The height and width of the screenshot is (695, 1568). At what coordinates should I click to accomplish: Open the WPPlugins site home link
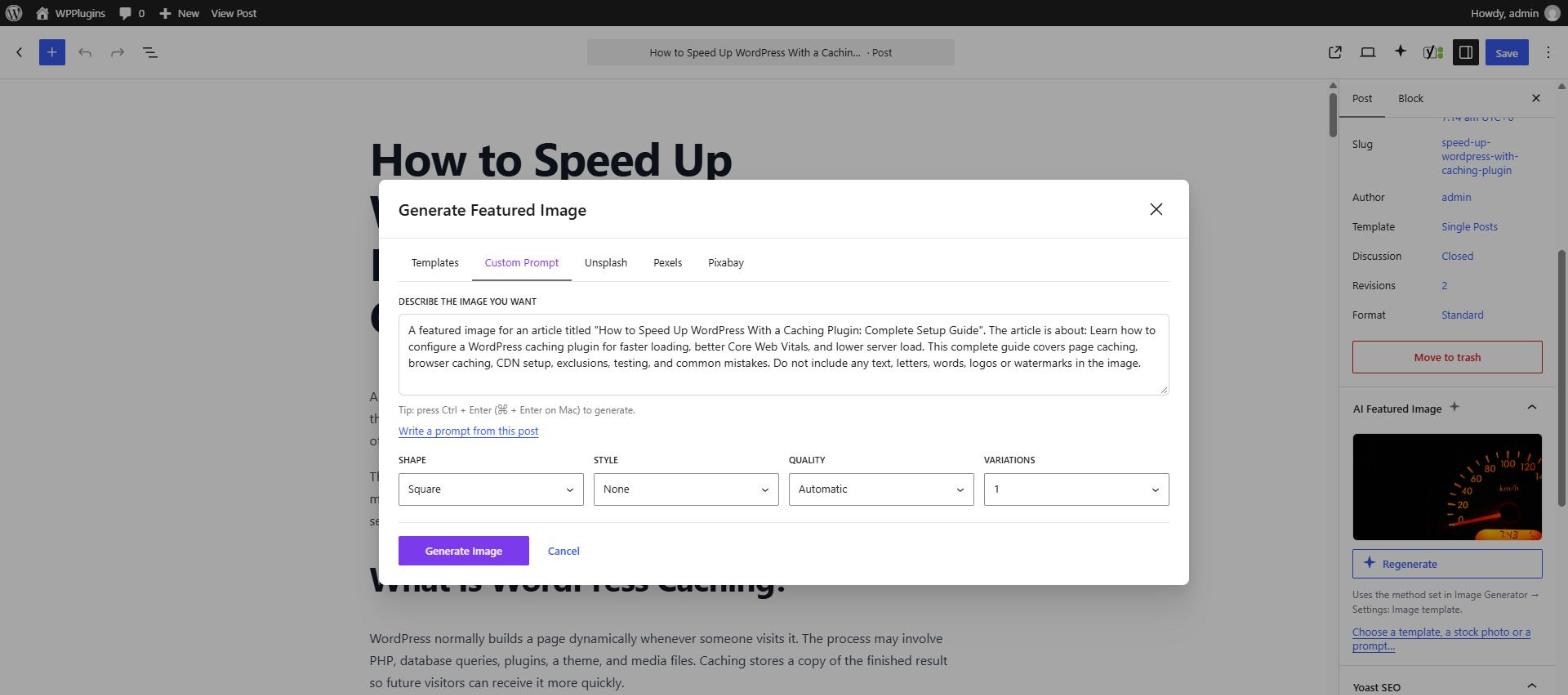point(70,13)
